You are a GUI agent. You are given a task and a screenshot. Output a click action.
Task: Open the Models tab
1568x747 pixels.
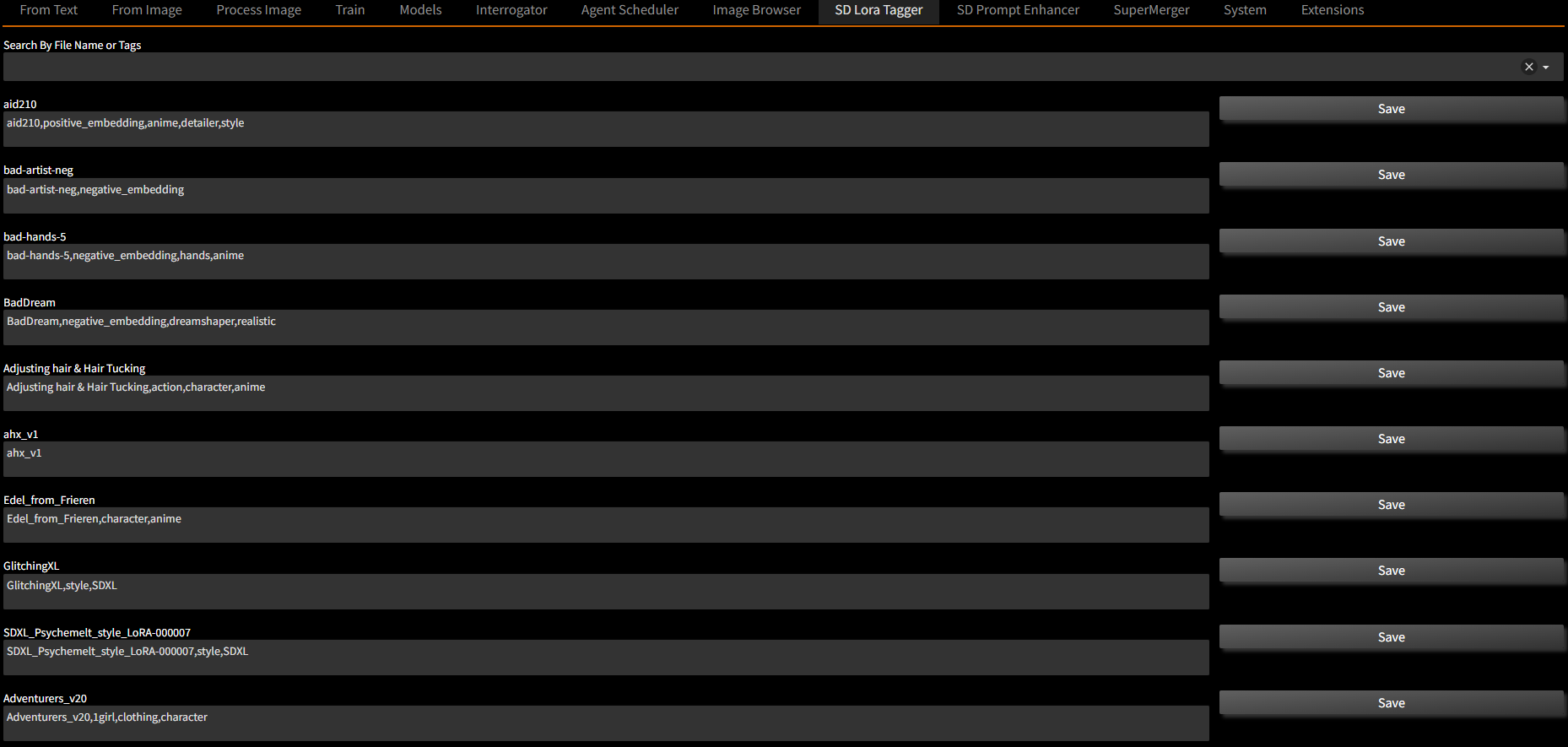(421, 10)
